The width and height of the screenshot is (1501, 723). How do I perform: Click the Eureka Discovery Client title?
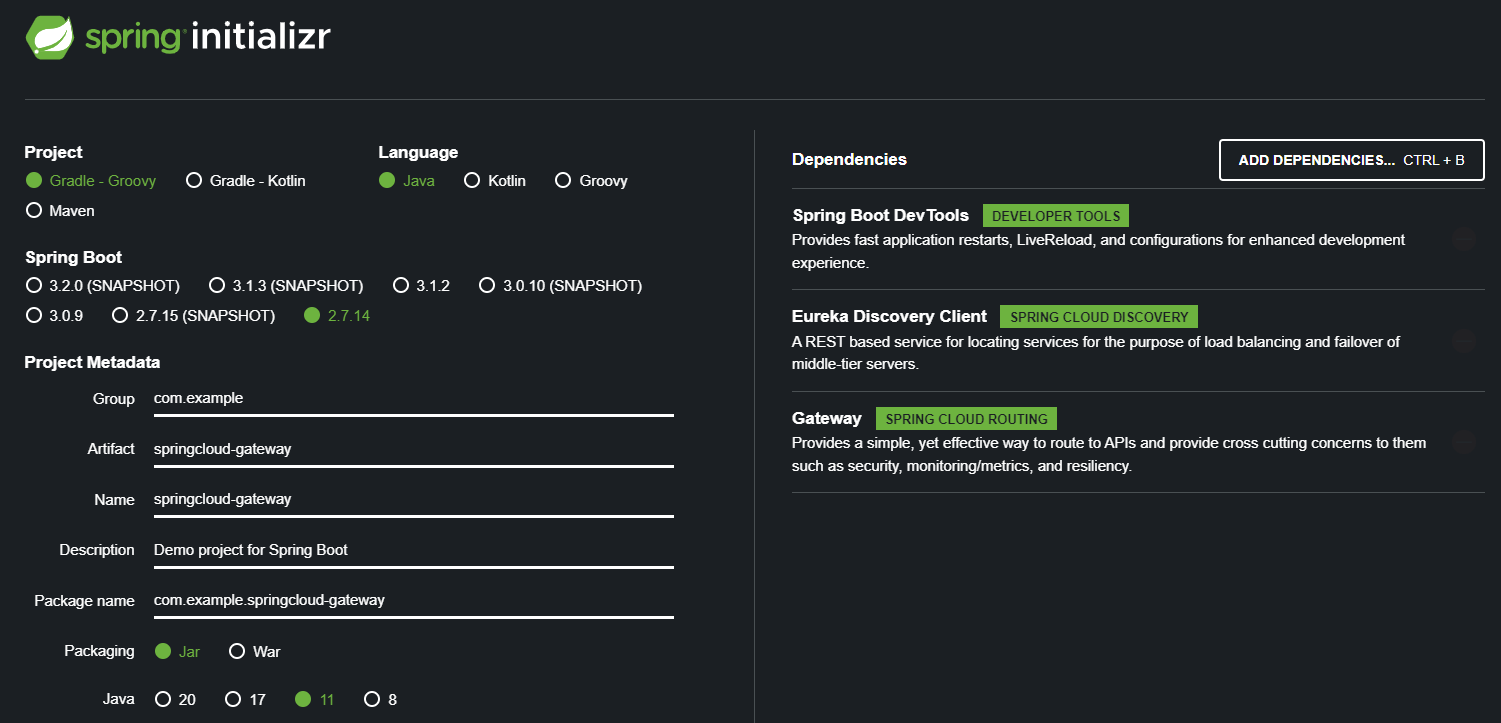(890, 317)
